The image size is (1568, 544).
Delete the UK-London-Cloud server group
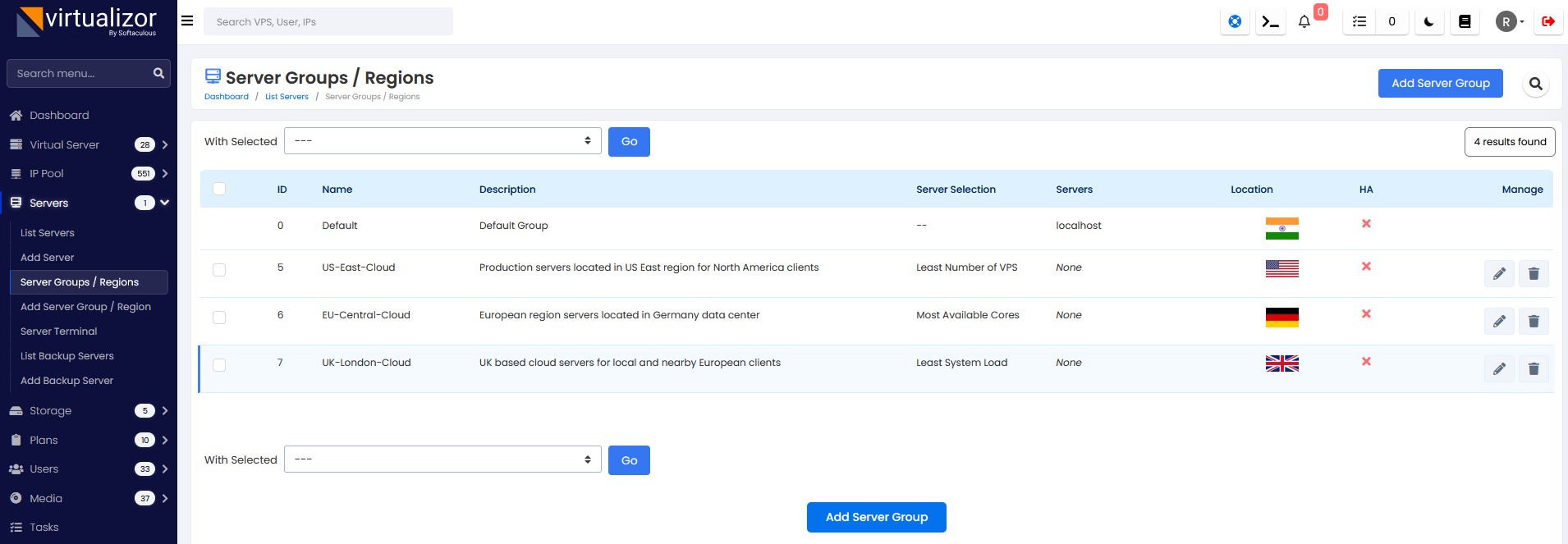click(x=1533, y=369)
